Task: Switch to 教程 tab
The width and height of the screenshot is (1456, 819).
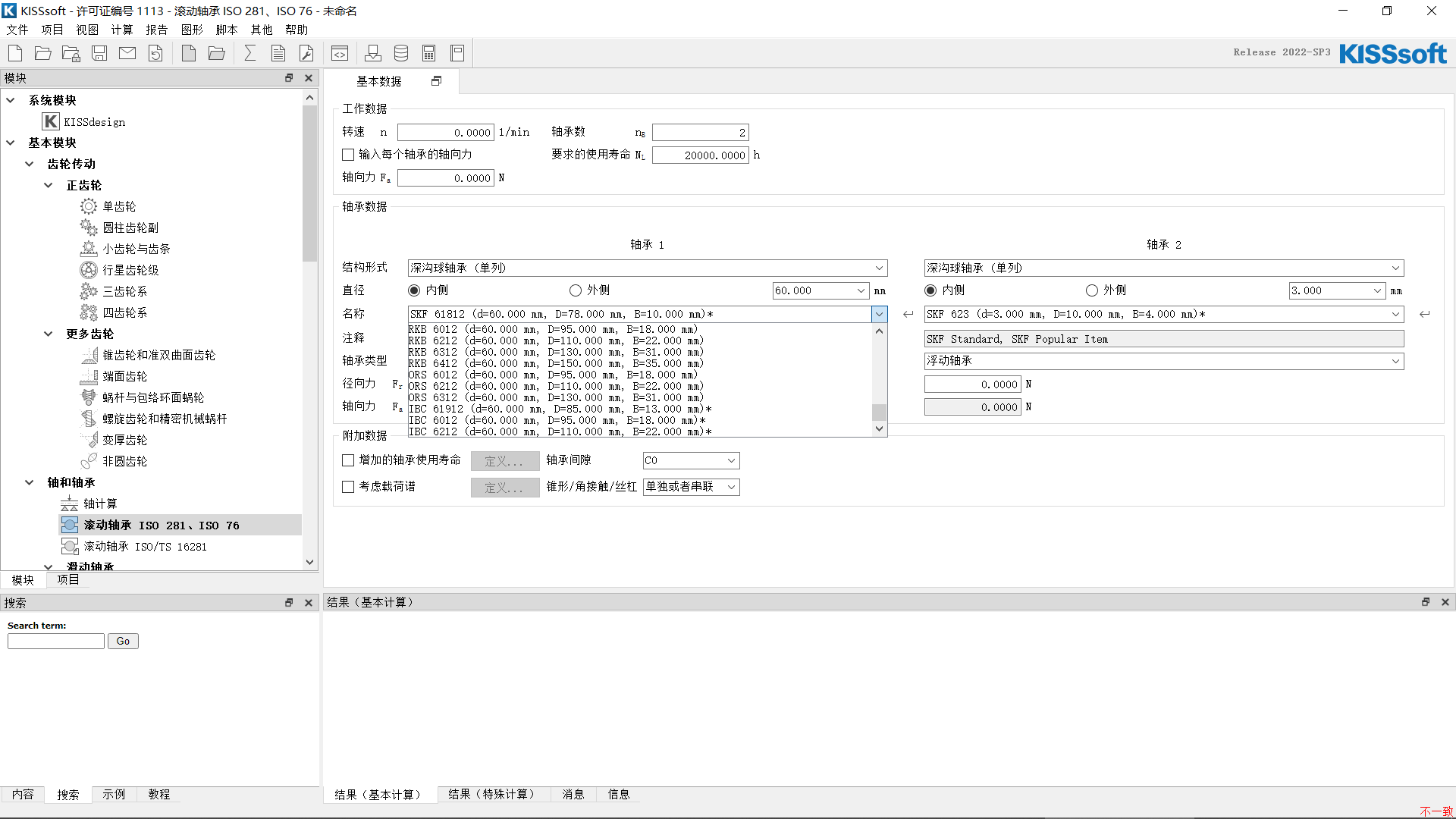Action: 159,794
